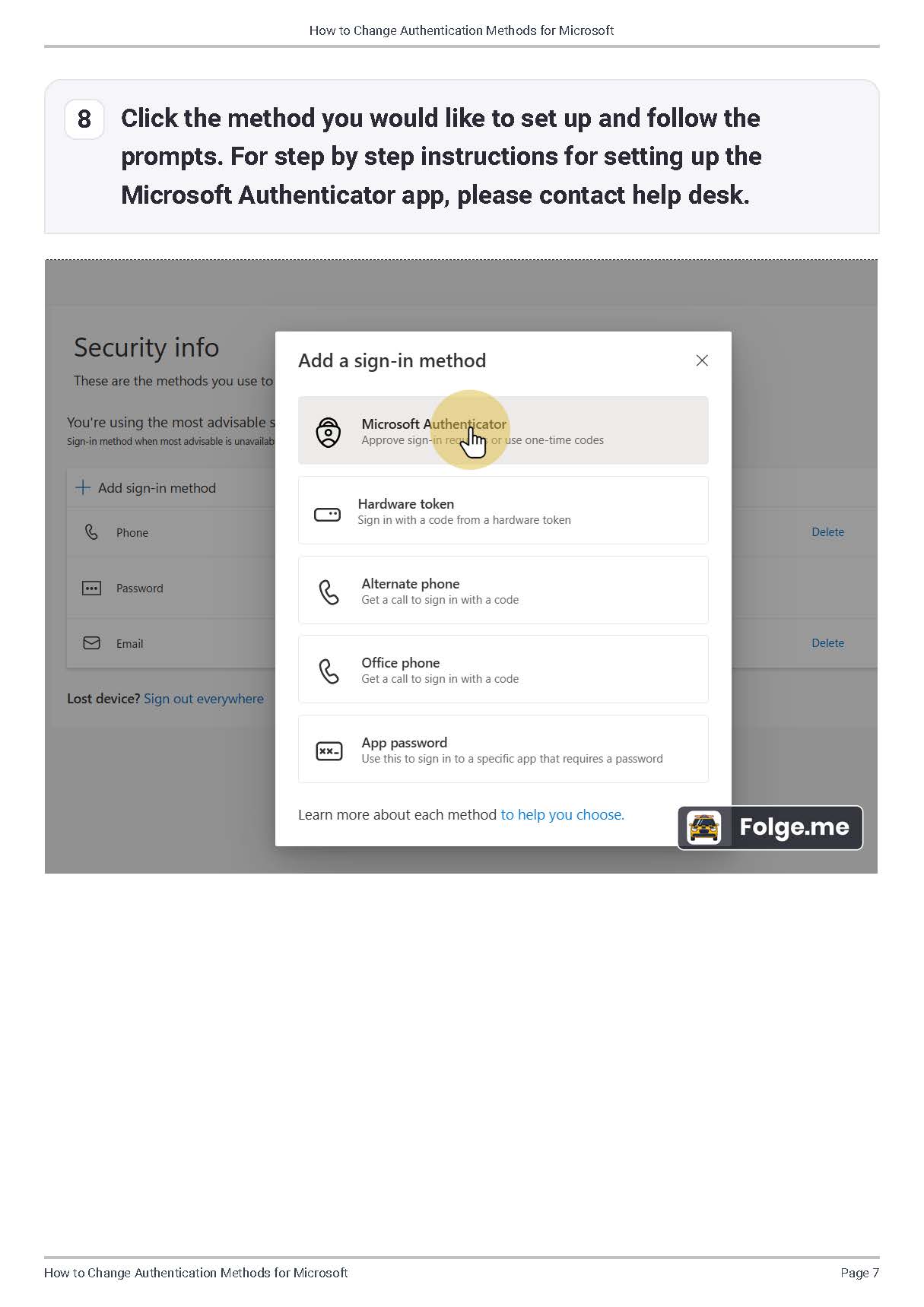Click the Alternate phone handset icon

329,592
